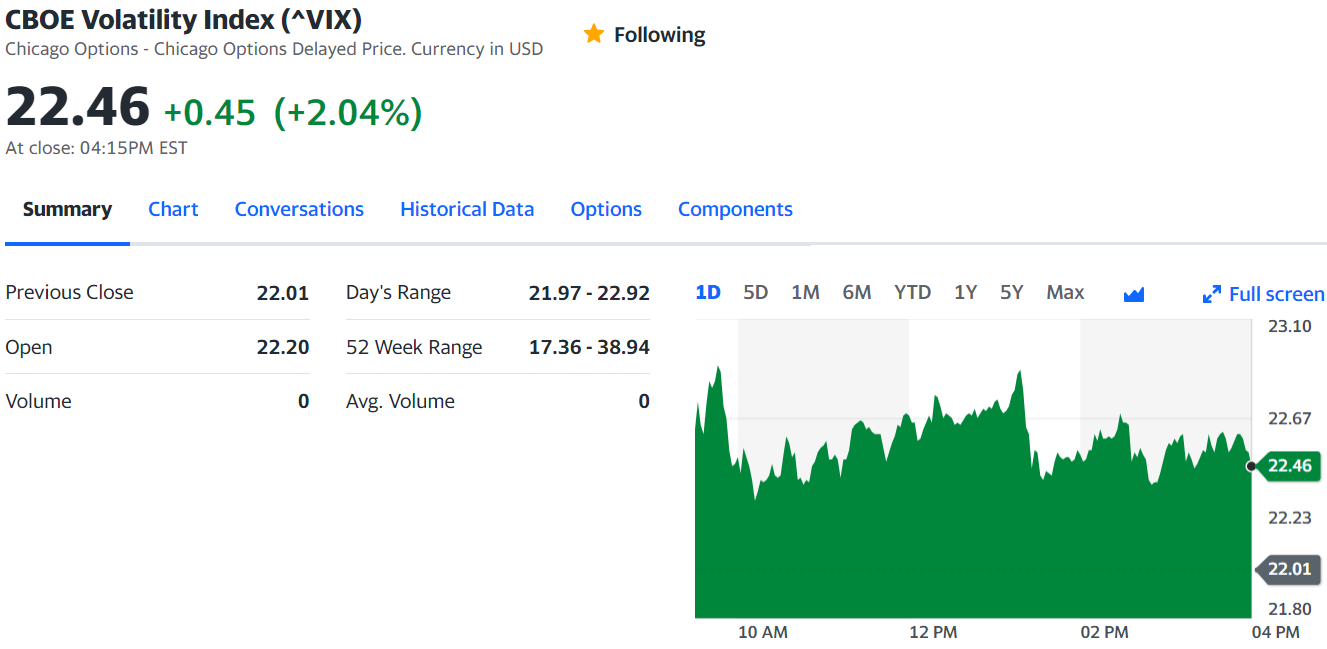This screenshot has height=649, width=1327.
Task: Click the 22.67 y-axis label
Action: click(1289, 418)
